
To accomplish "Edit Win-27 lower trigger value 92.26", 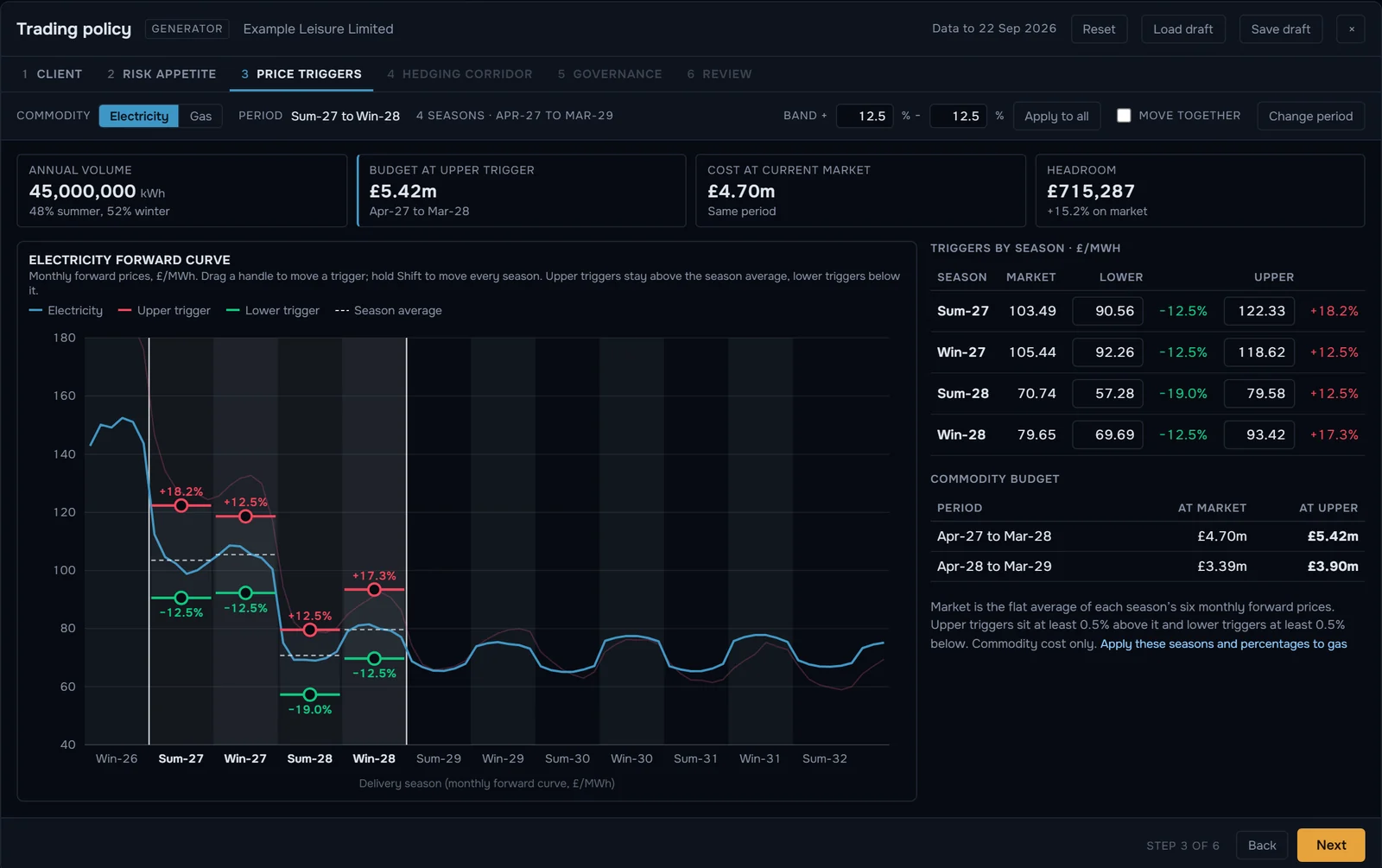I will click(1107, 352).
